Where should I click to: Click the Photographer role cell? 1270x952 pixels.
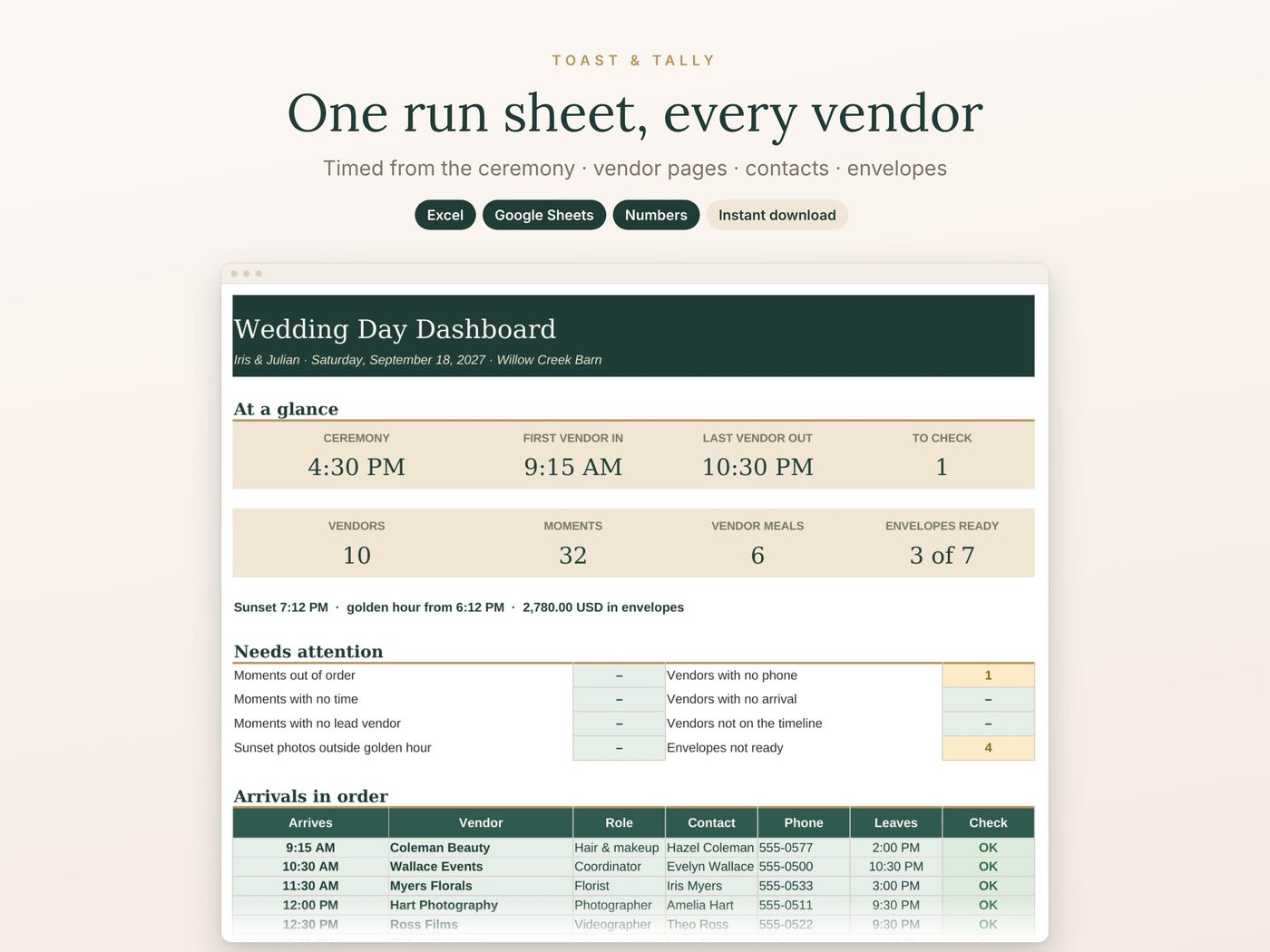tap(619, 905)
